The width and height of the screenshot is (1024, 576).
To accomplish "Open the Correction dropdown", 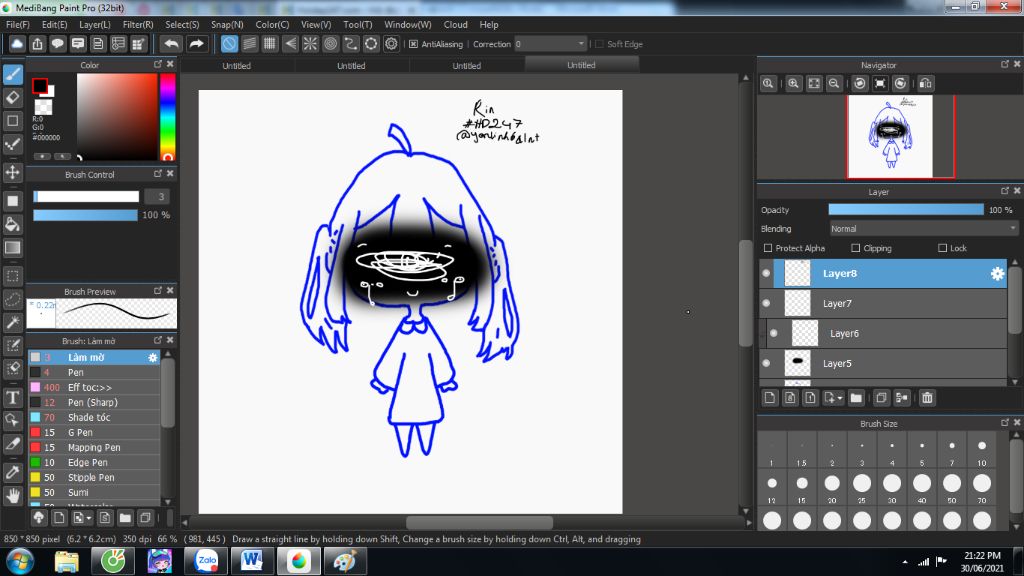I will click(551, 44).
